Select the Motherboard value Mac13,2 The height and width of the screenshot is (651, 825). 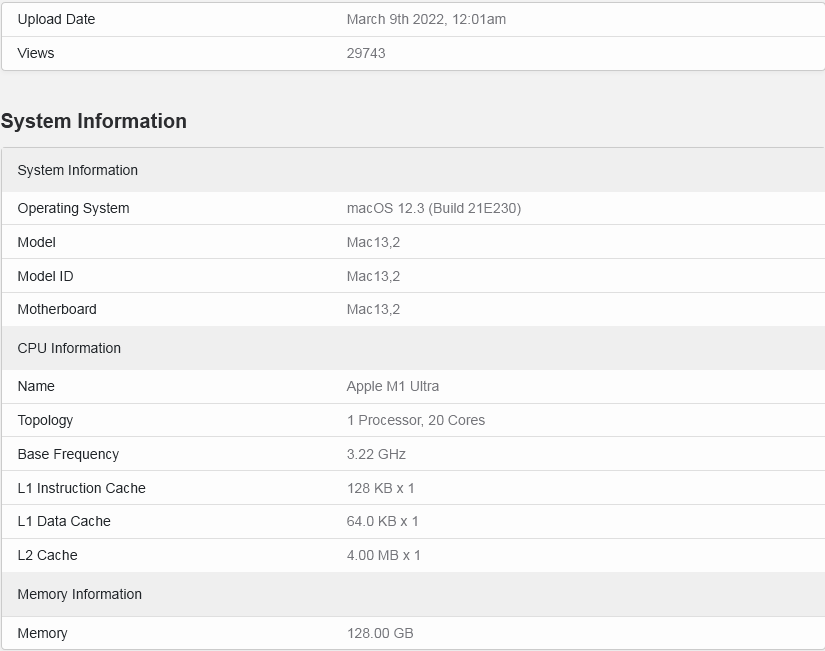[373, 309]
